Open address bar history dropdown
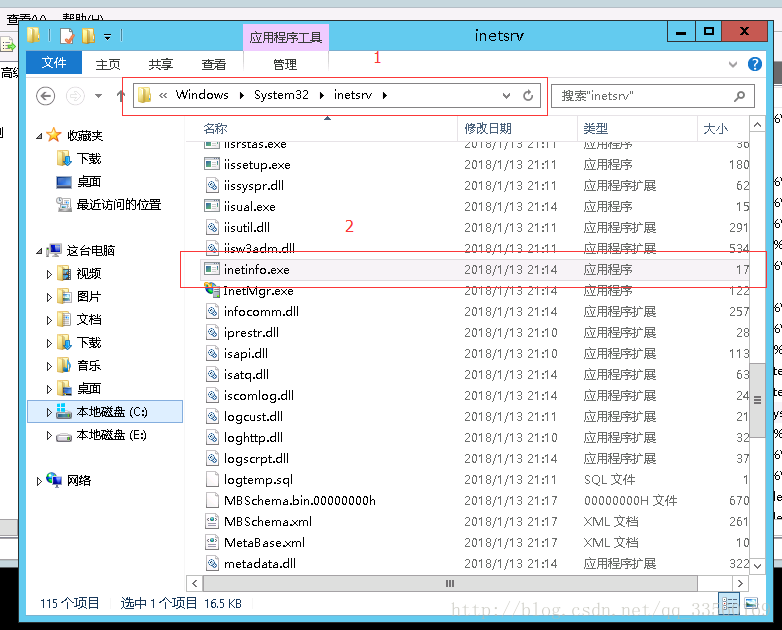Viewport: 782px width, 630px height. coord(506,96)
